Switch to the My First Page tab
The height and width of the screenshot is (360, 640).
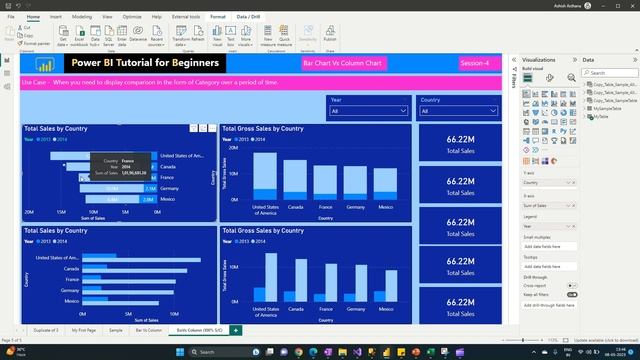coord(84,330)
